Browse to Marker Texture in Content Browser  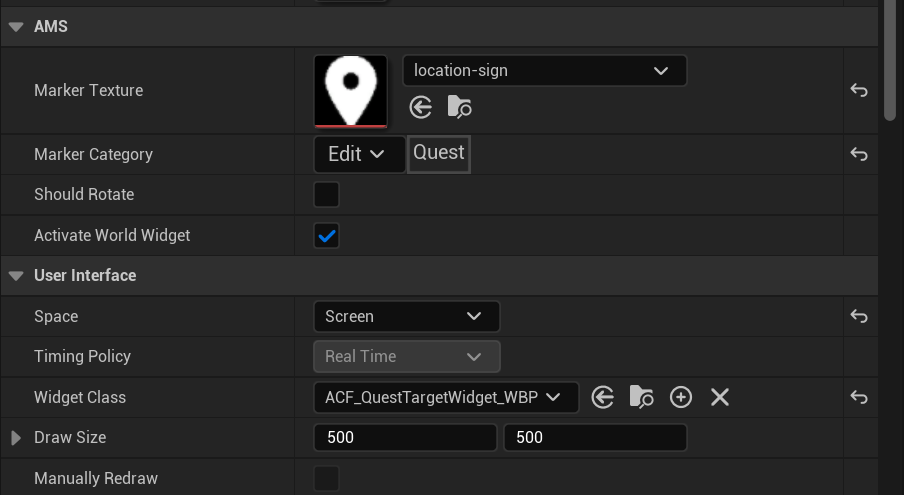(459, 107)
